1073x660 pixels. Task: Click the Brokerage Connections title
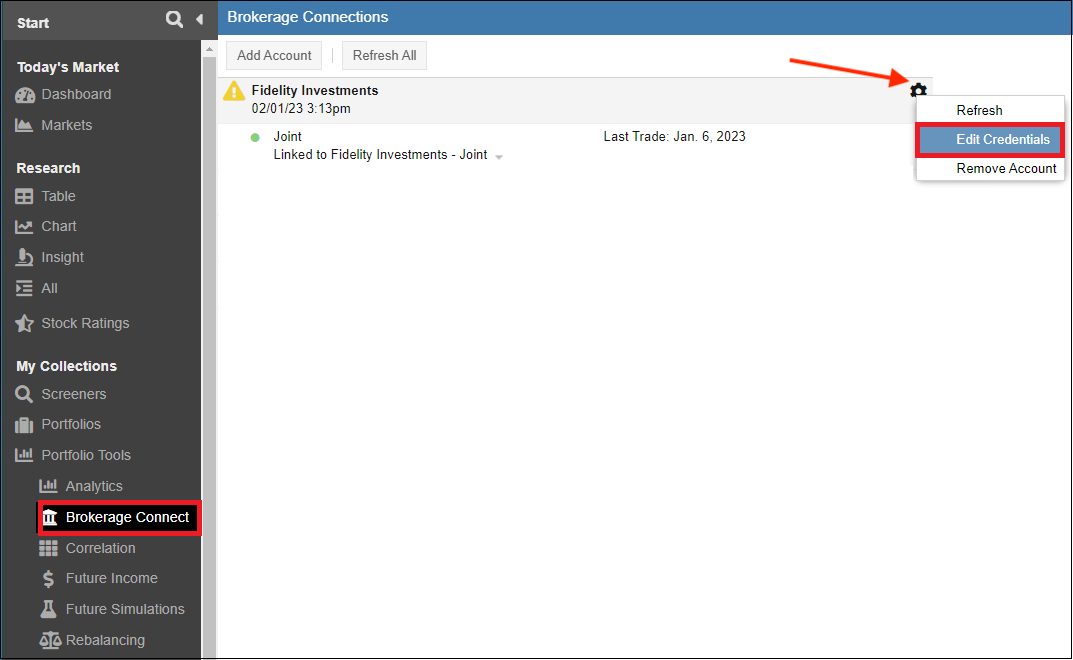click(x=307, y=17)
